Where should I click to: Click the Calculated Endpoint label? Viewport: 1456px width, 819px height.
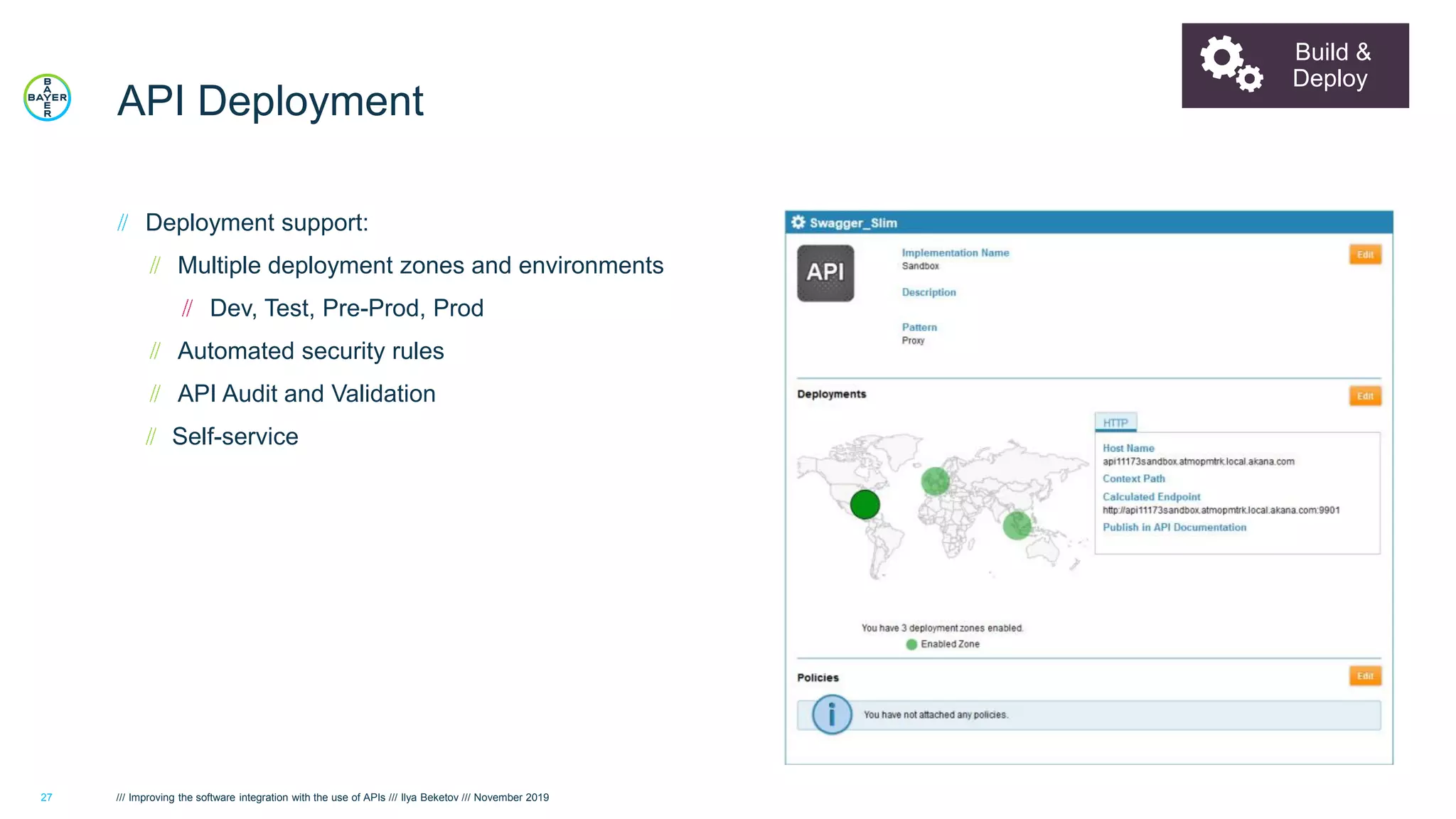[1152, 497]
